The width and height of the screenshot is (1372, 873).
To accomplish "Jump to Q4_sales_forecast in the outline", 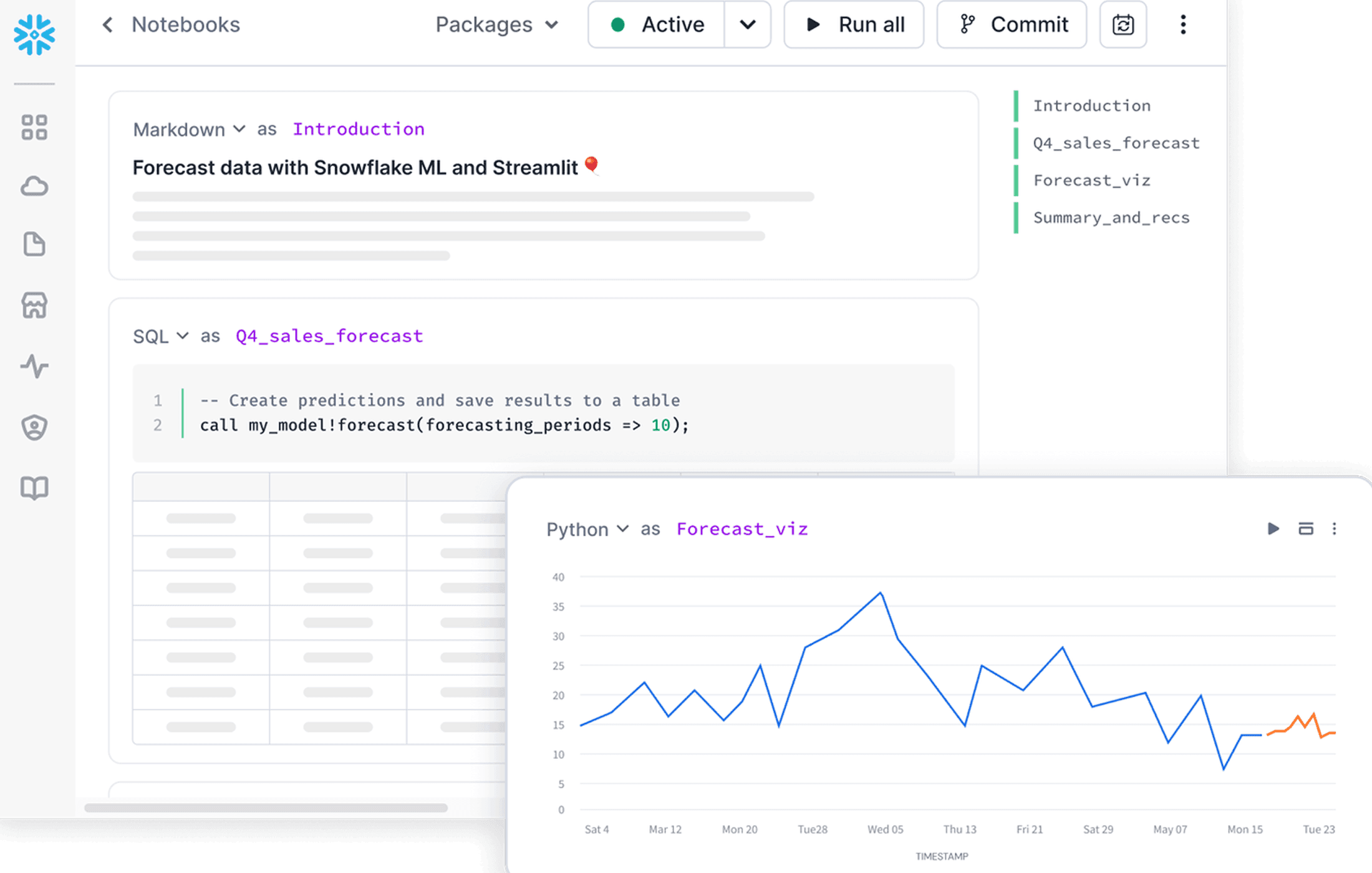I will [1116, 143].
